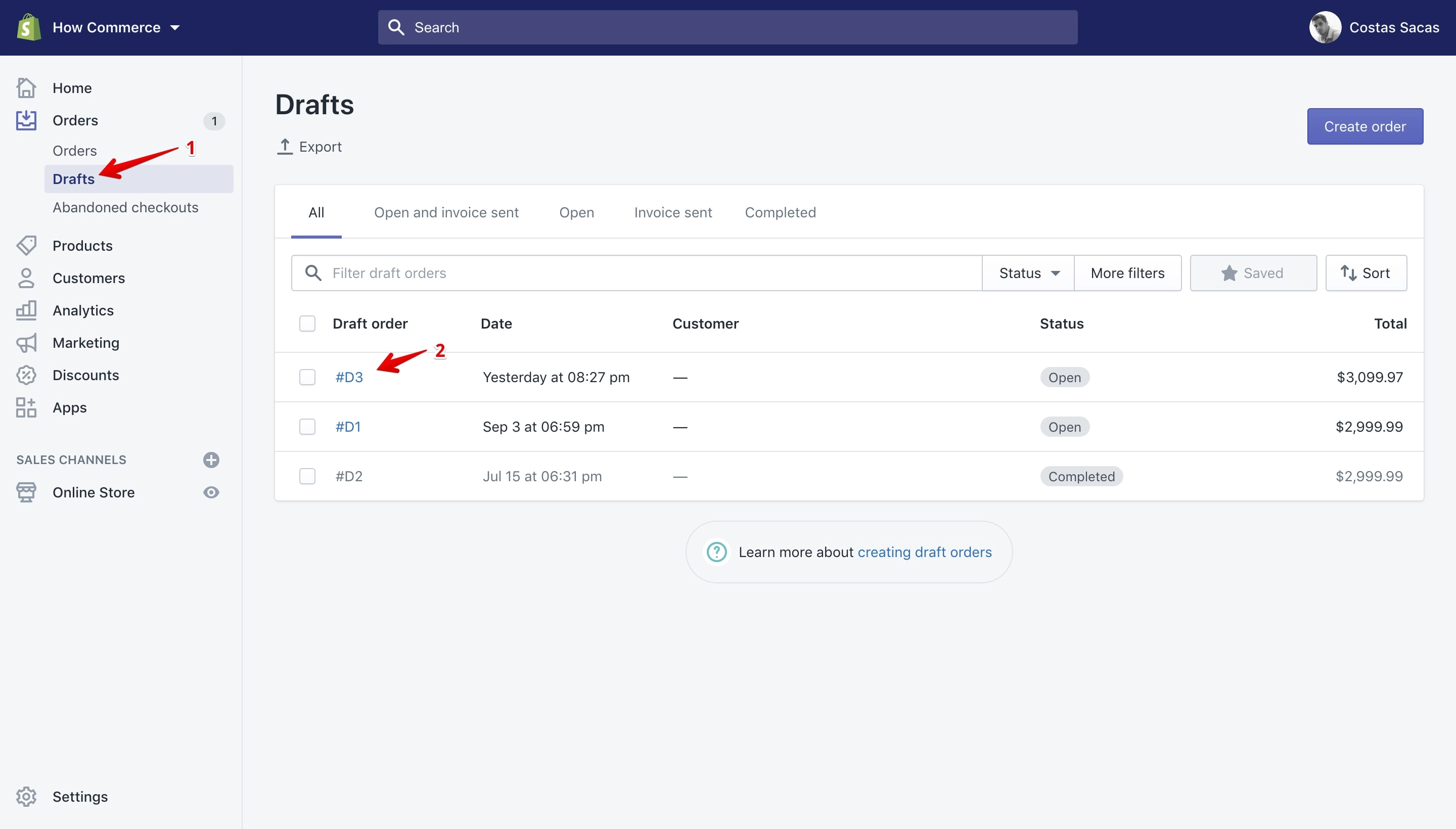This screenshot has height=829, width=1456.
Task: Select the All tab
Action: coord(316,212)
